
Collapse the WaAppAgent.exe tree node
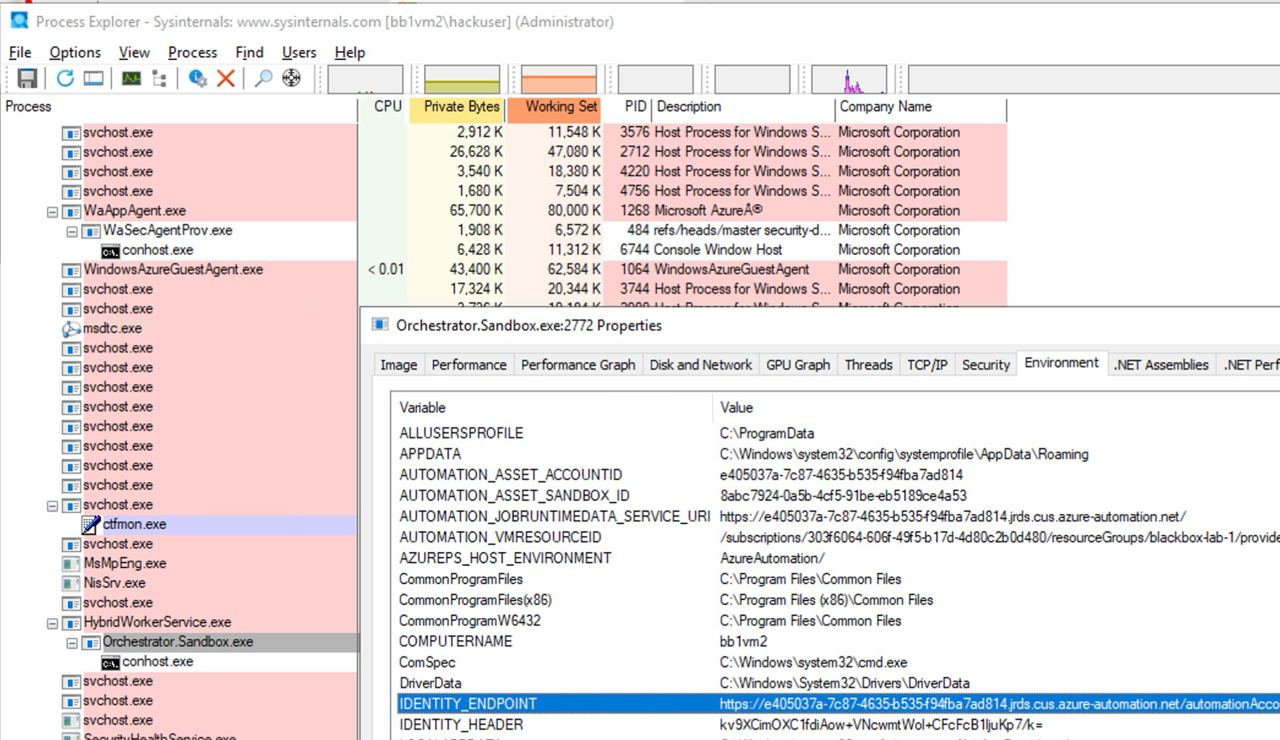click(x=52, y=211)
